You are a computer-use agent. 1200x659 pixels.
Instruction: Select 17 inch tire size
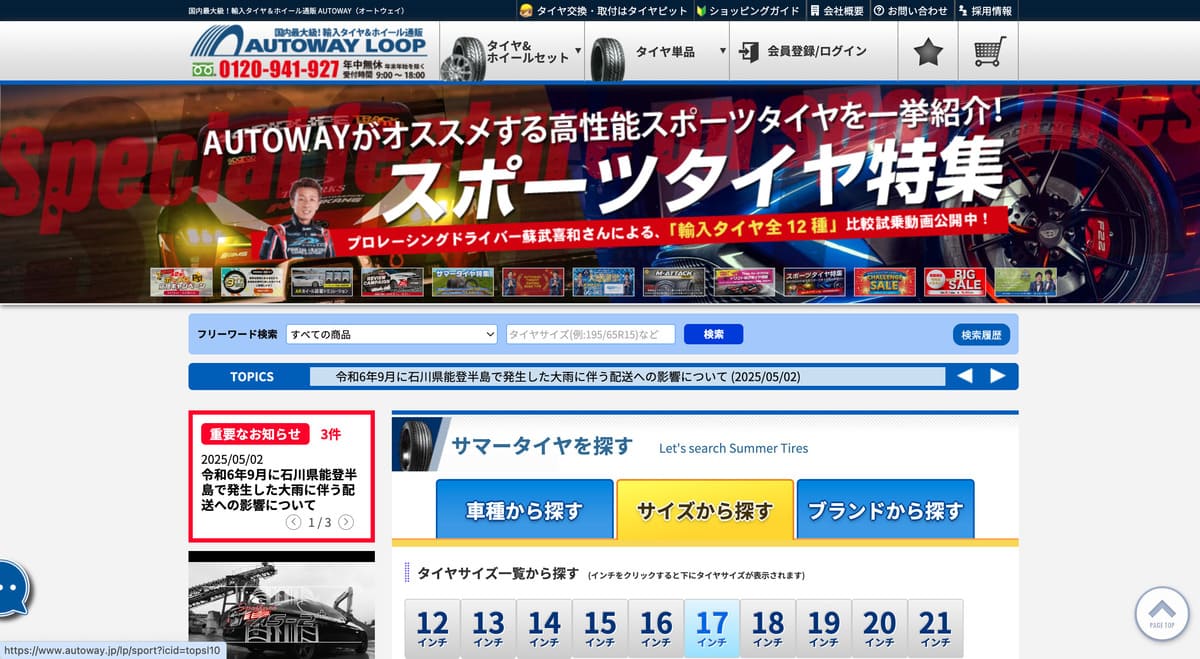coord(712,628)
